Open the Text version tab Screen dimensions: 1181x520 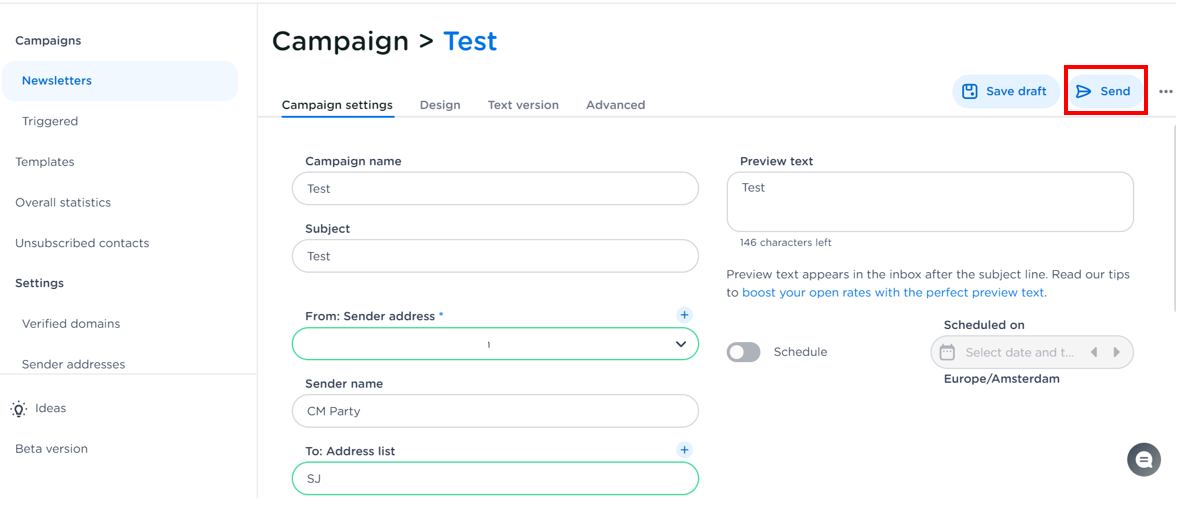point(523,105)
